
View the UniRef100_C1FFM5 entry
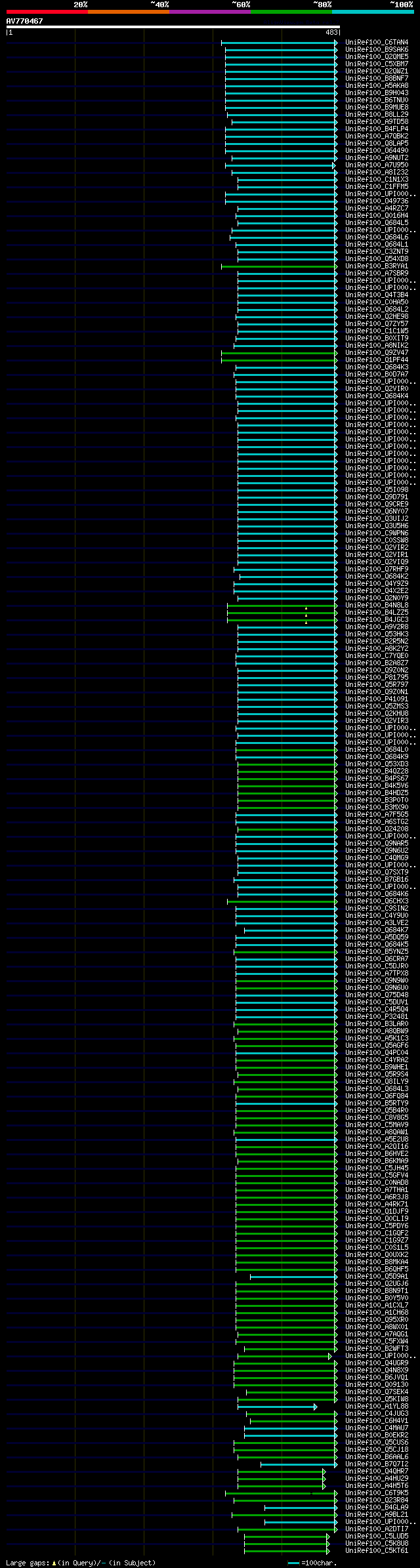pos(377,187)
